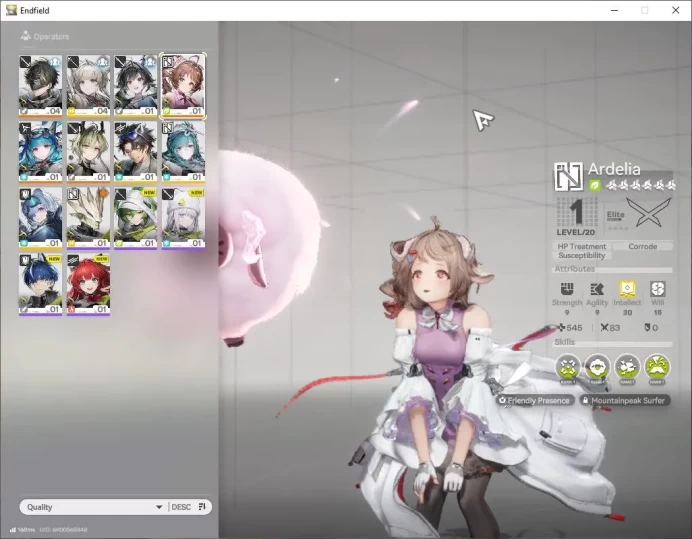Select the Ardelia brown-haired operator card
Viewport: 692px width, 539px height.
pyautogui.click(x=183, y=86)
